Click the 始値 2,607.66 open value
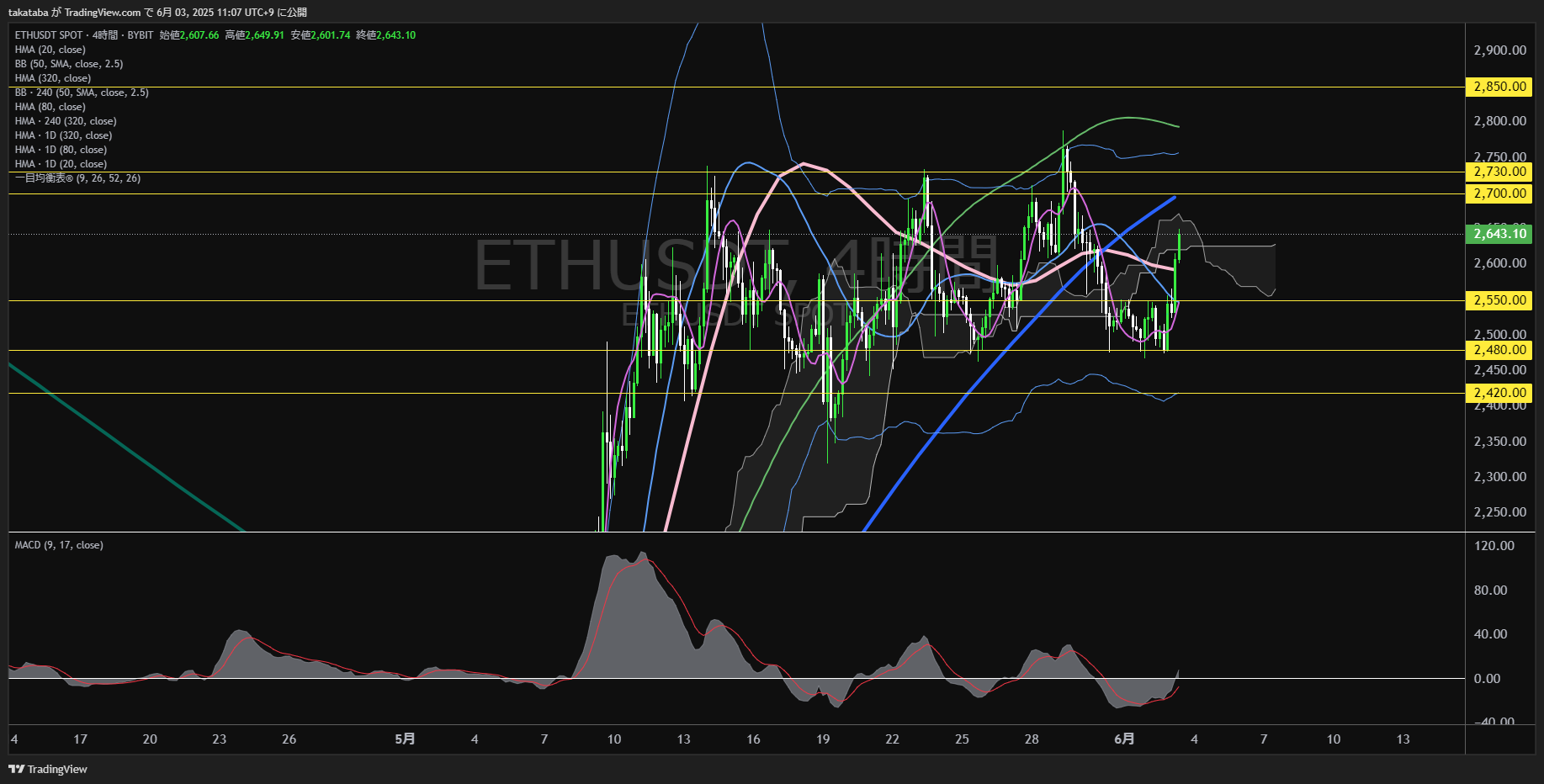This screenshot has width=1544, height=784. tap(189, 35)
